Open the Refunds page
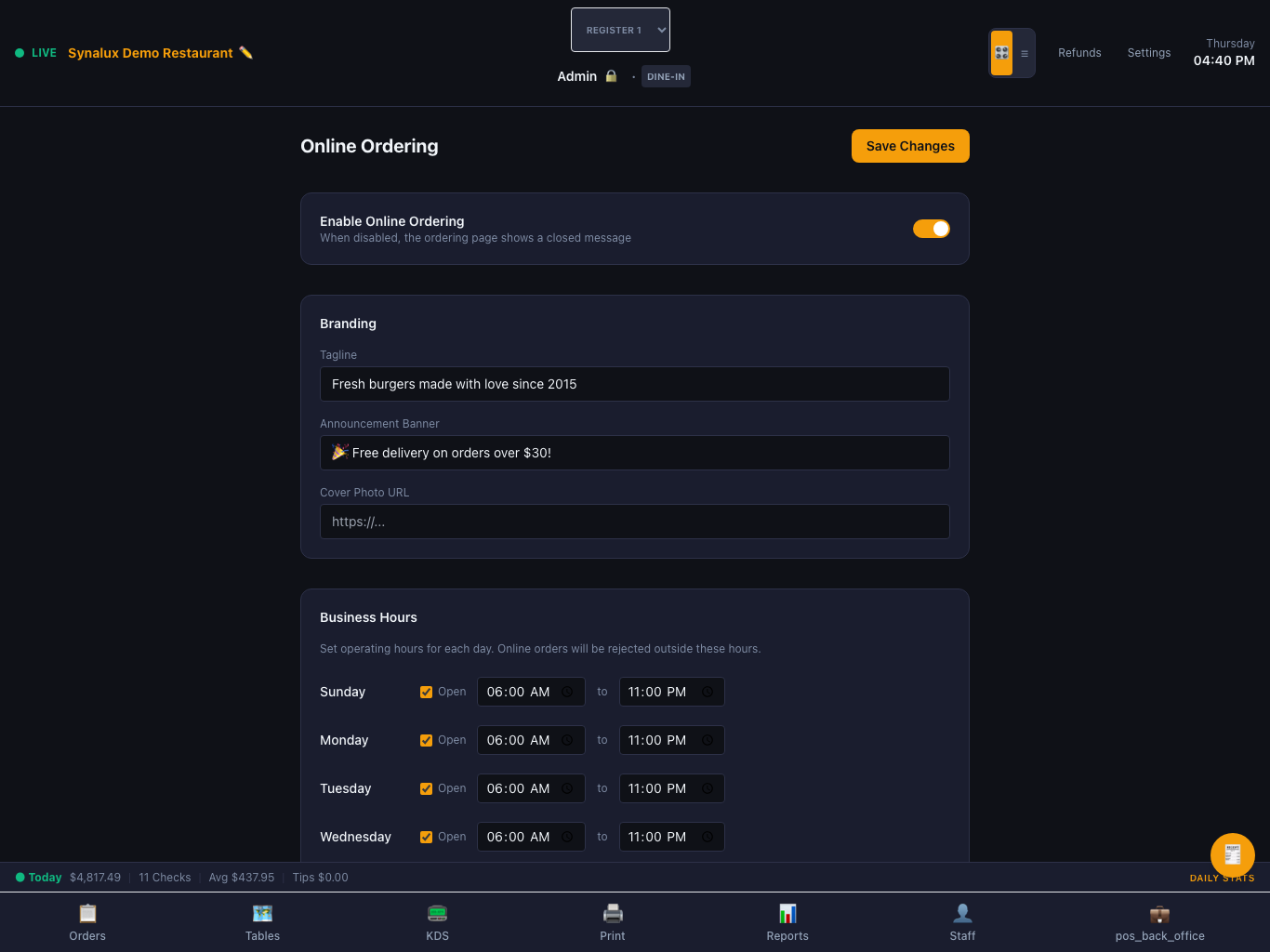The height and width of the screenshot is (952, 1270). coord(1079,53)
